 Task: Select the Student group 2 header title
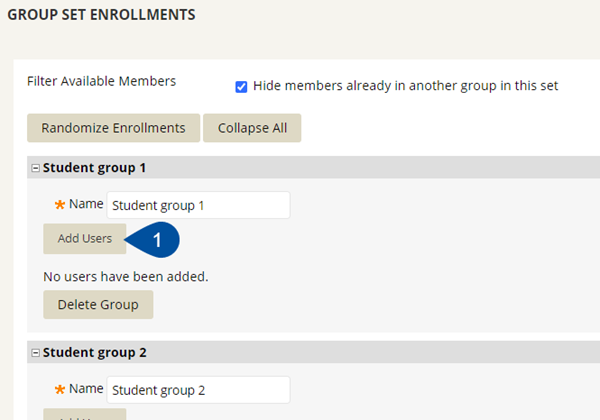tap(95, 352)
